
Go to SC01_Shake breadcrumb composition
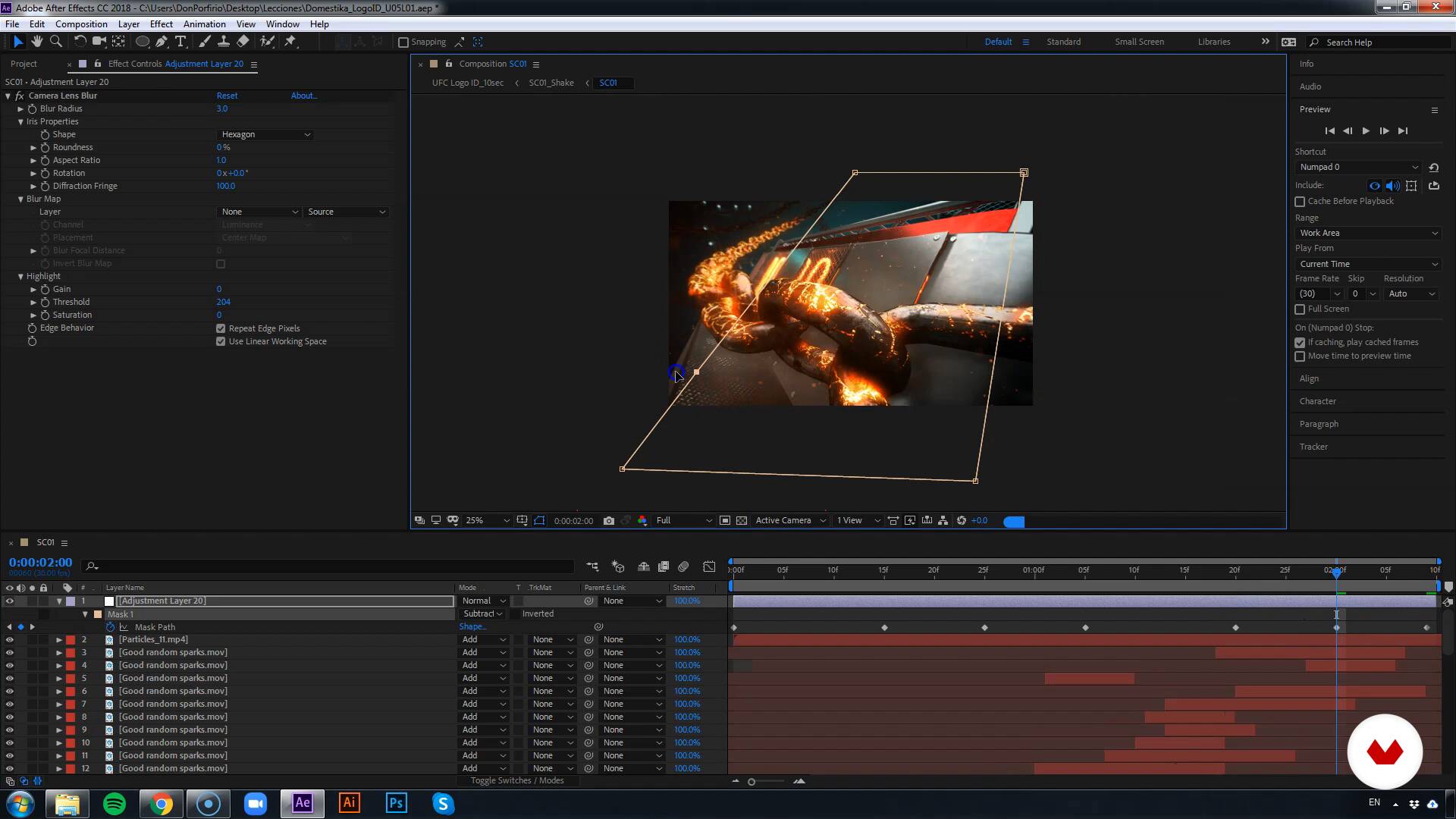(x=551, y=83)
